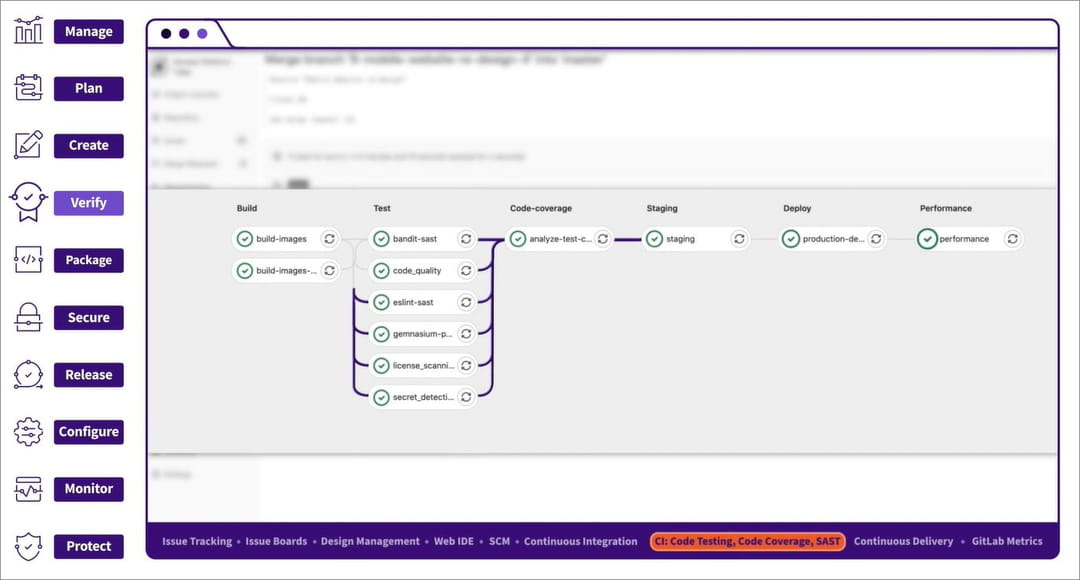Click the Test stage heading

[382, 208]
